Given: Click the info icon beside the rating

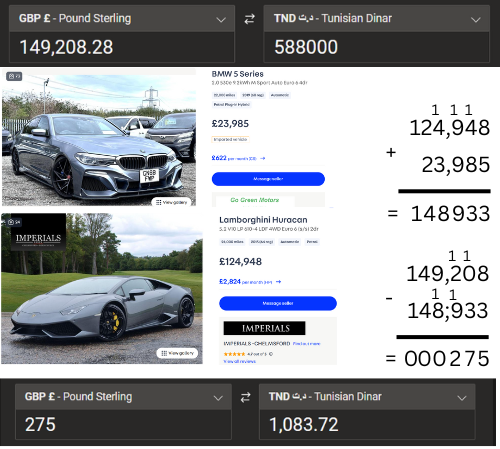Looking at the screenshot, I should (271, 354).
